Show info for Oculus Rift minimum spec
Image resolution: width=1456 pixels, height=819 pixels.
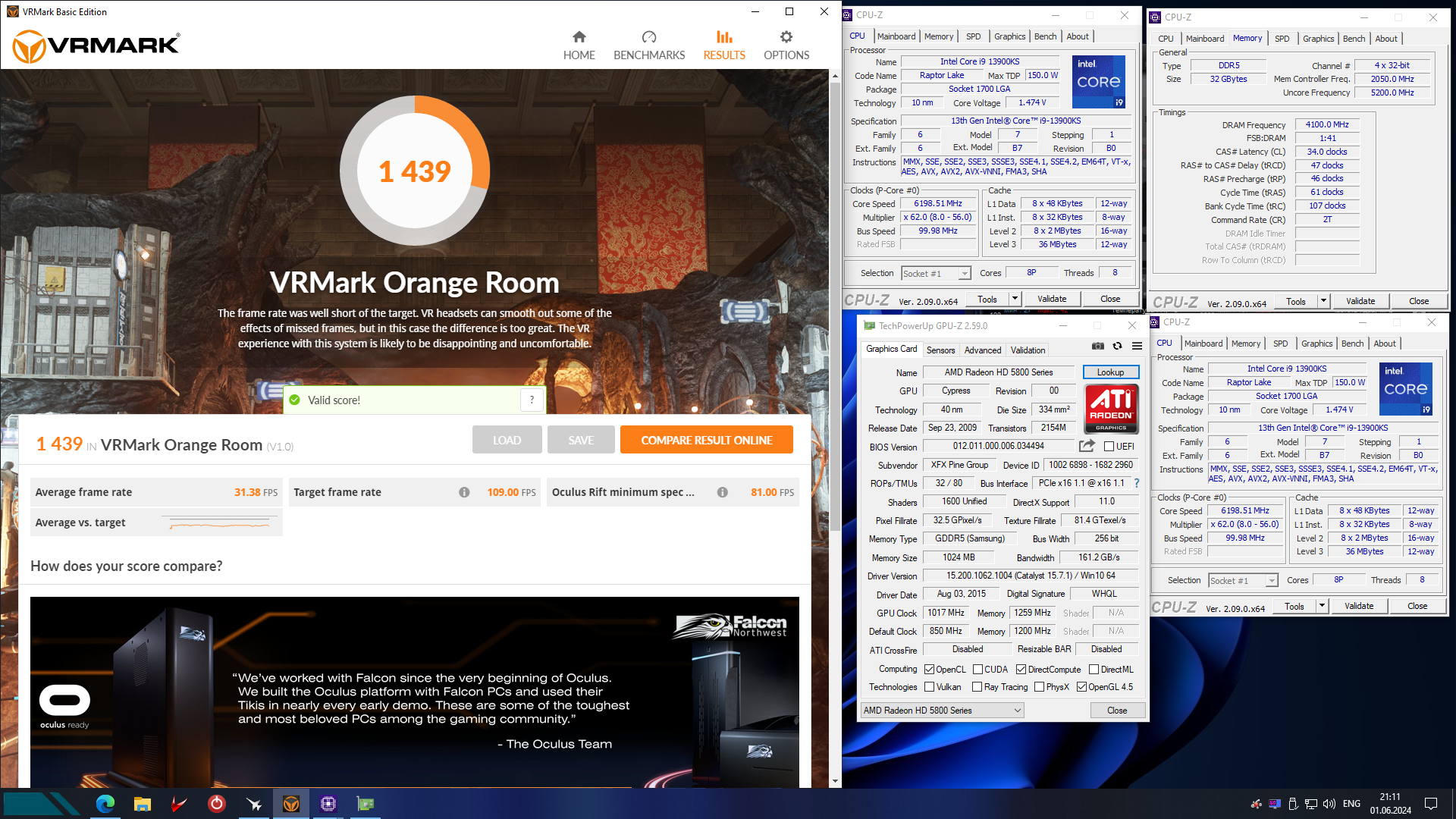coord(723,492)
